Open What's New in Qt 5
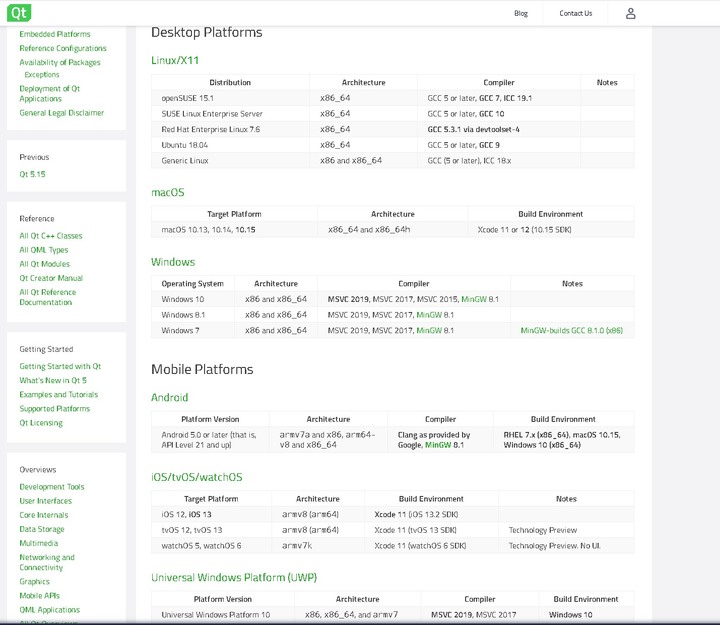Image resolution: width=720 pixels, height=625 pixels. pos(53,381)
